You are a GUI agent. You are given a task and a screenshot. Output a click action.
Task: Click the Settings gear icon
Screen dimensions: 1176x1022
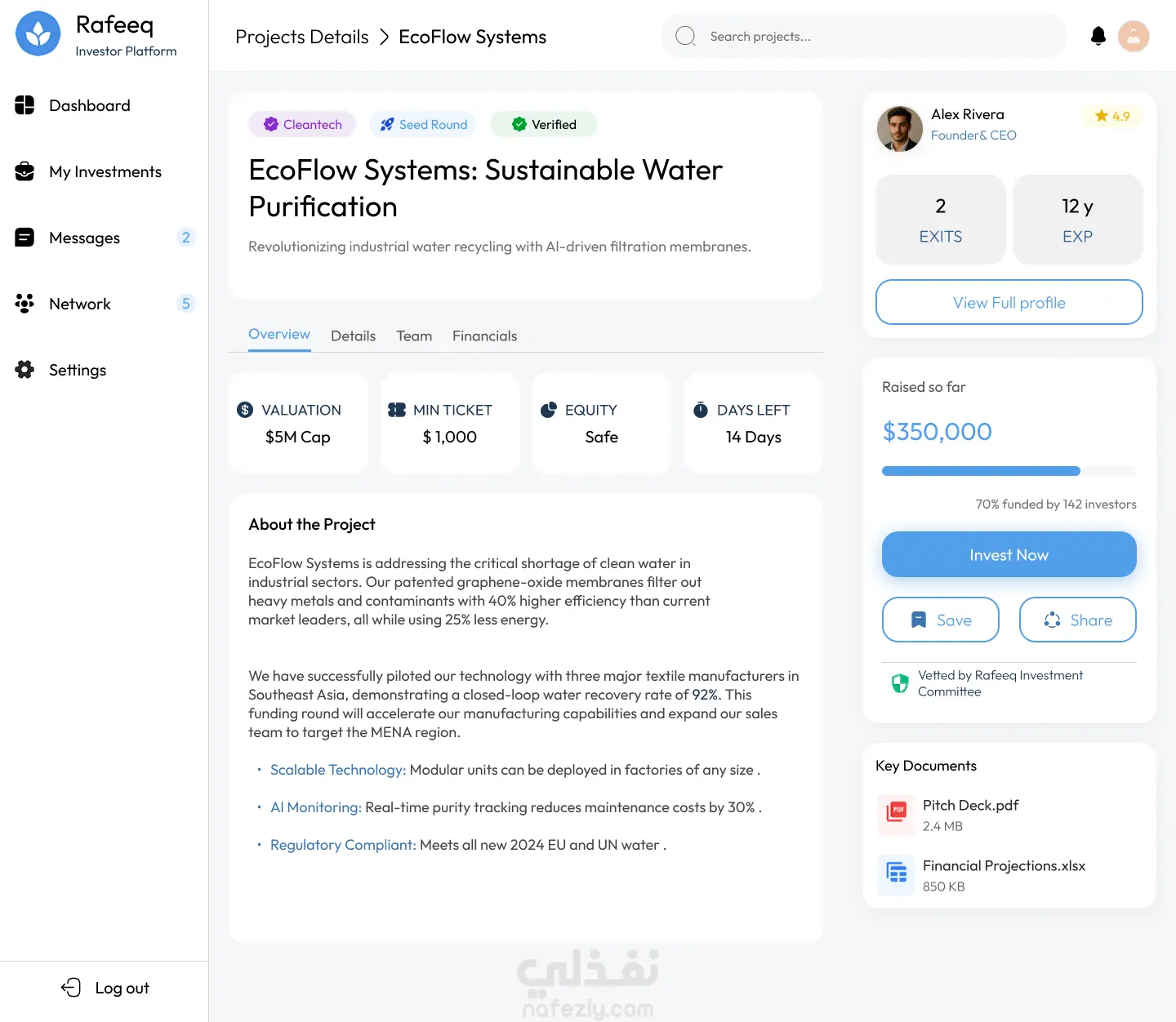coord(25,370)
